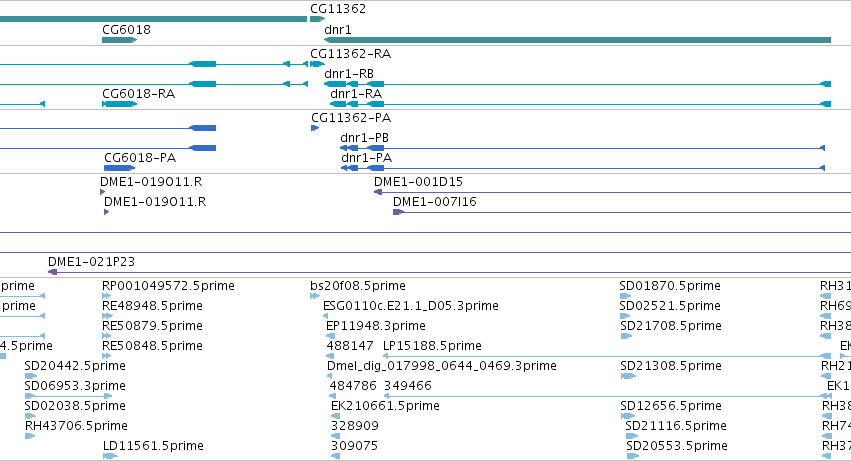The width and height of the screenshot is (851, 461).
Task: Select the RE50848.5prime EST label
Action: coord(152,346)
